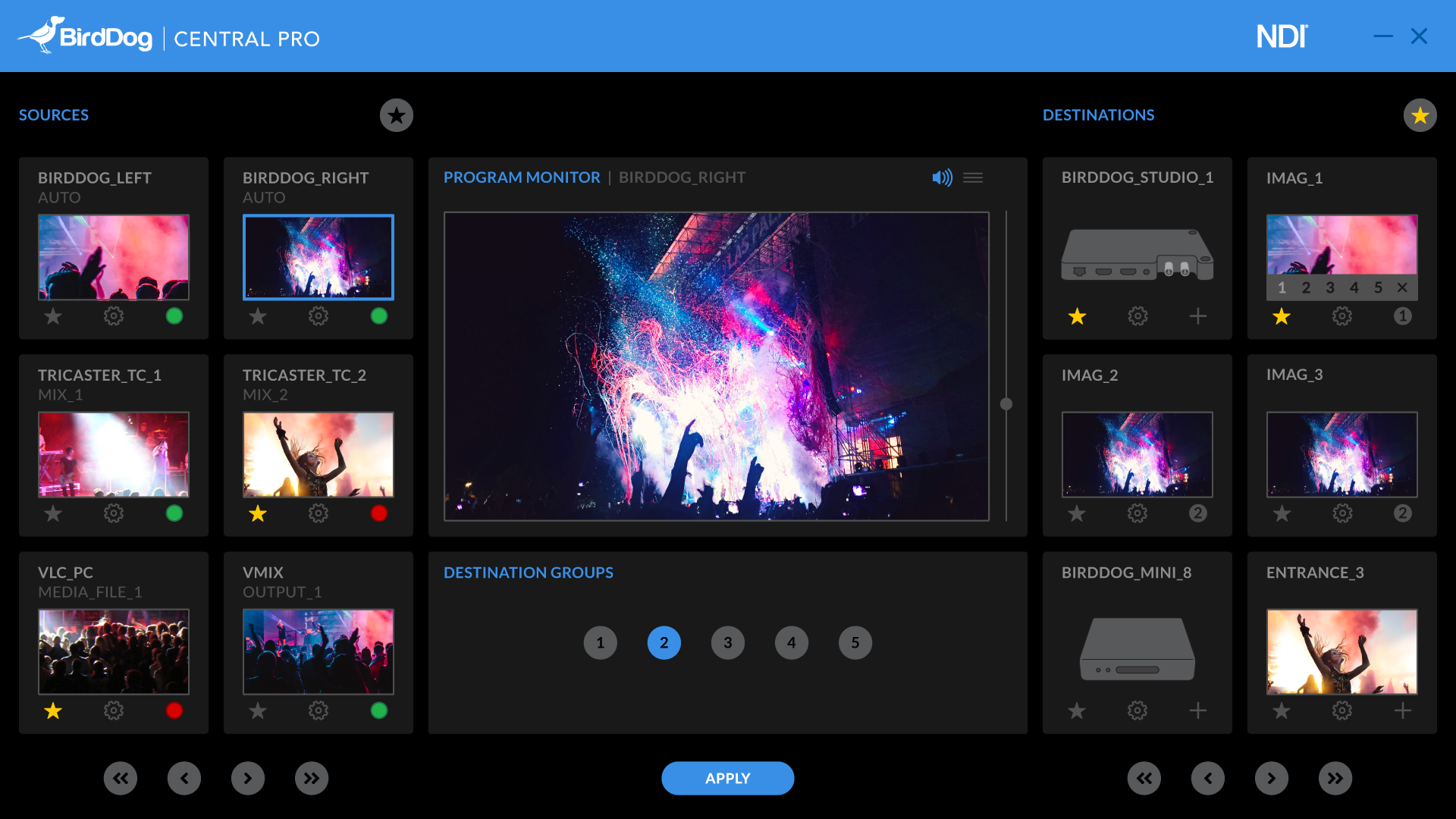Select the VLC_PC MEDIA_FILE_1 thumbnail

tap(114, 651)
